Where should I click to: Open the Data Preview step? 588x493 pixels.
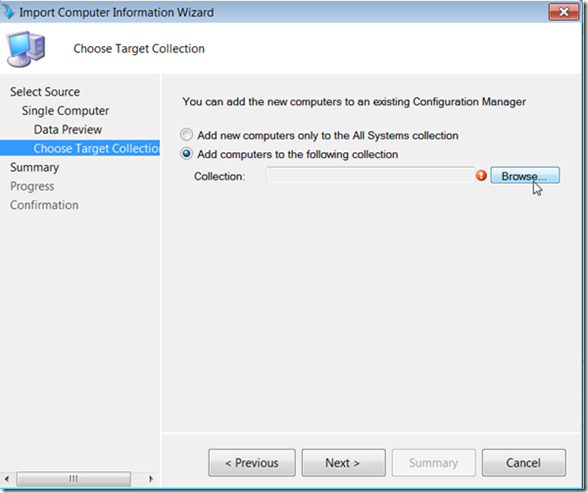(68, 130)
